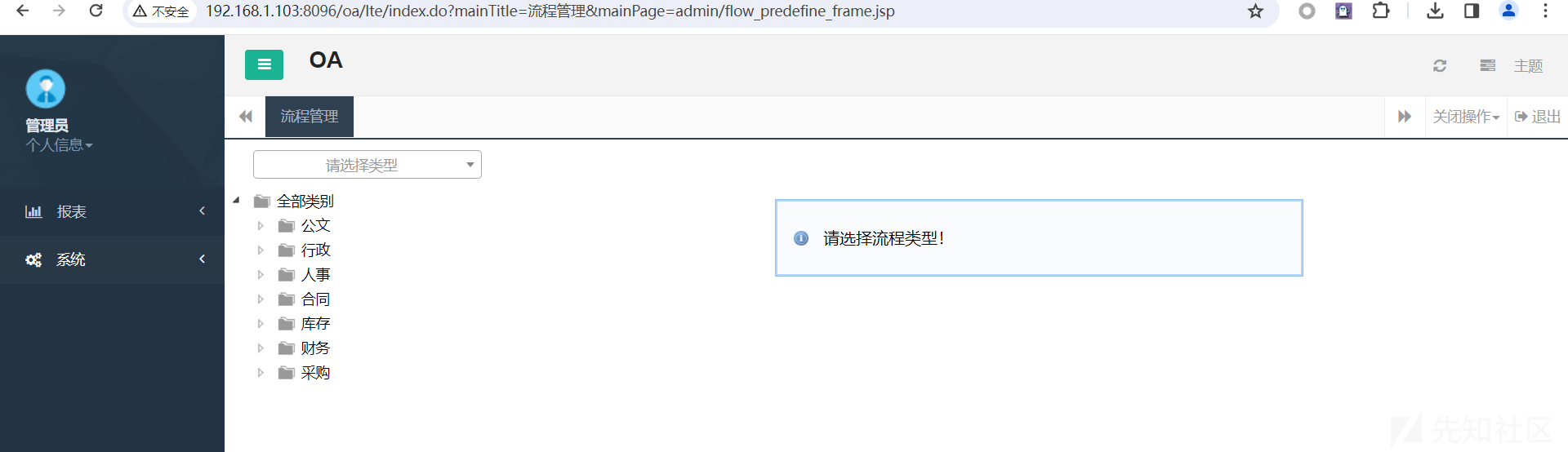
Task: Click the refresh icon in OA header
Action: [x=1440, y=65]
